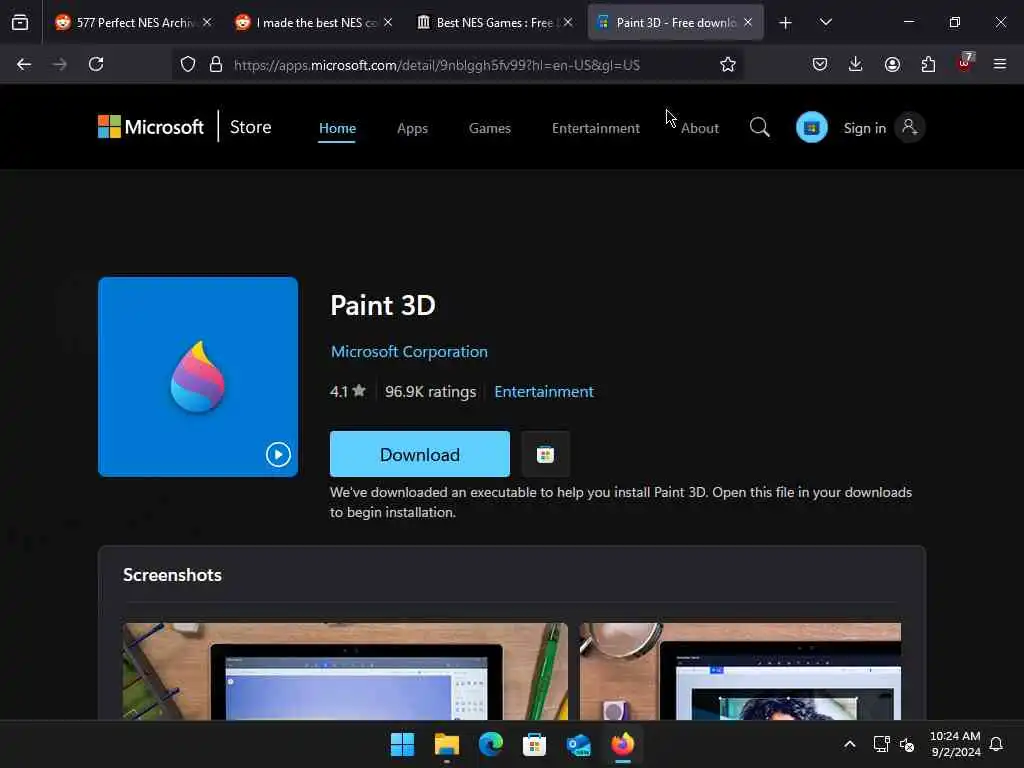This screenshot has height=768, width=1024.
Task: Click the blue Microsoft Store app badge
Action: click(812, 127)
